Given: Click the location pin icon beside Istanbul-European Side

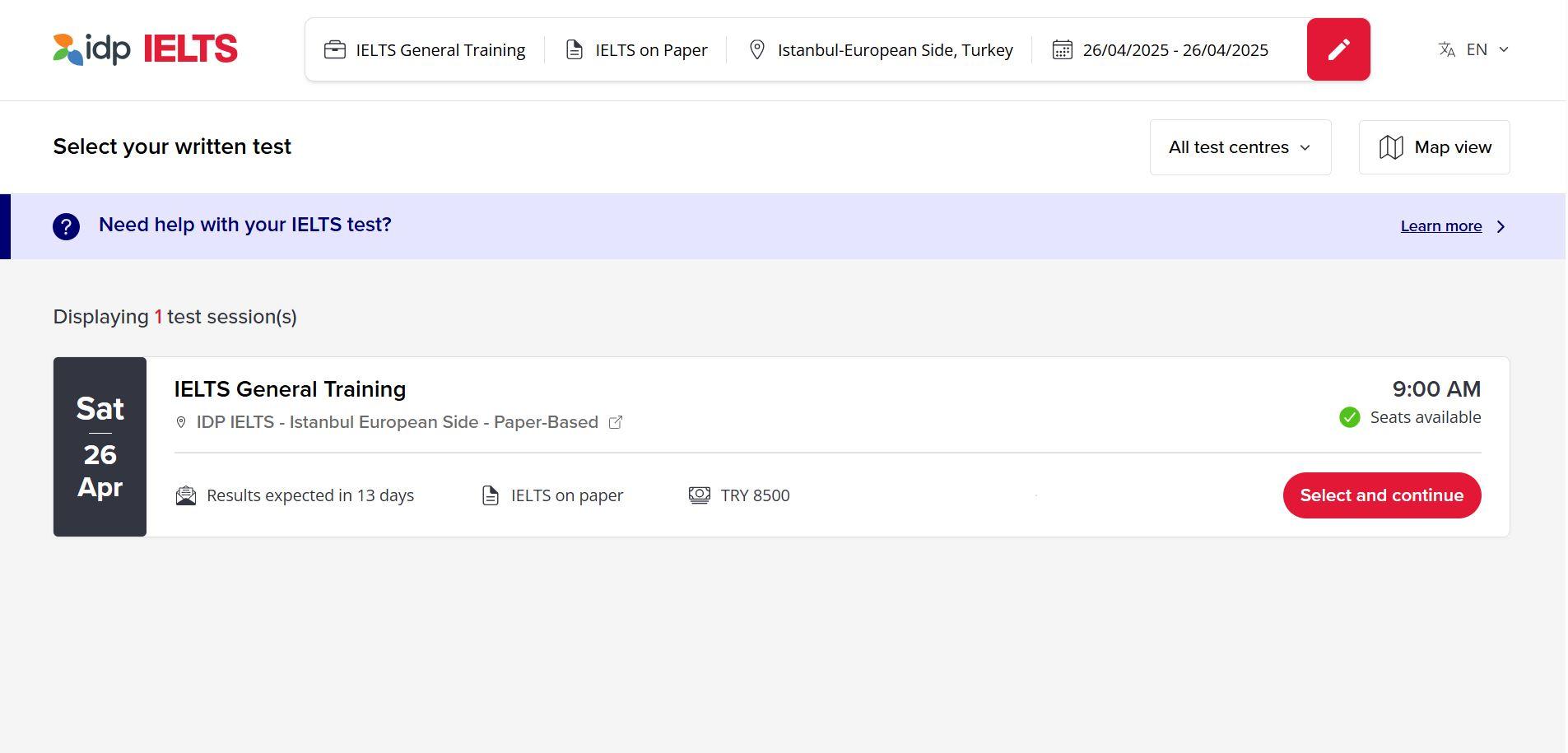Looking at the screenshot, I should coord(757,49).
